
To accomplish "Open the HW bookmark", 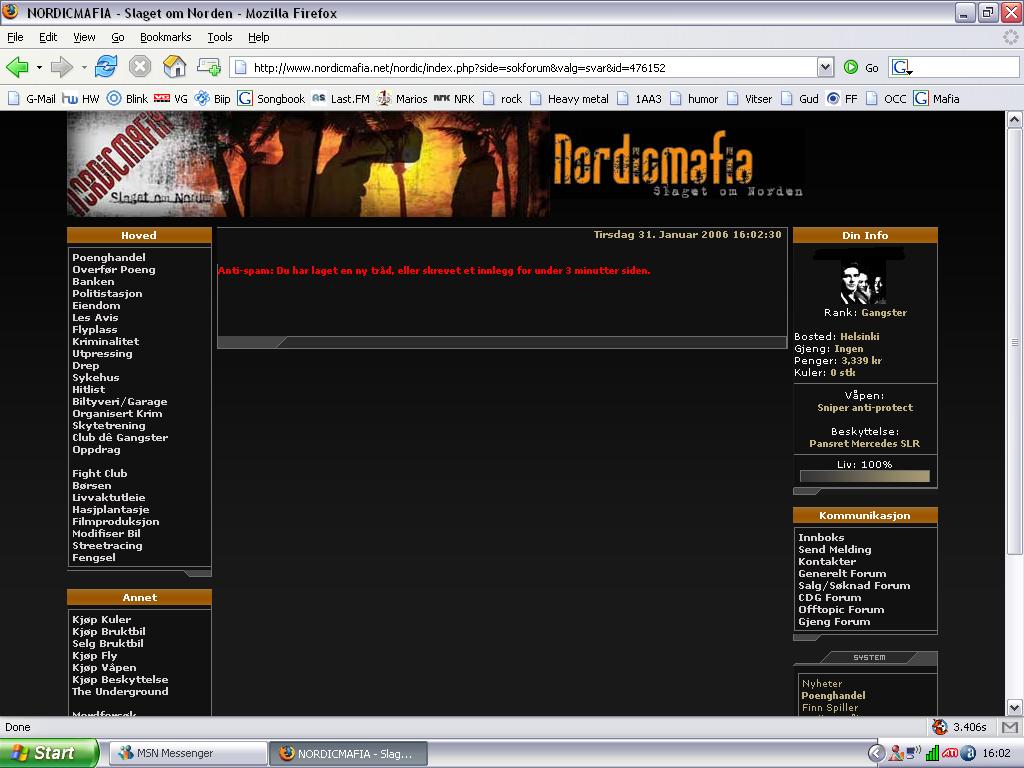I will tap(81, 99).
